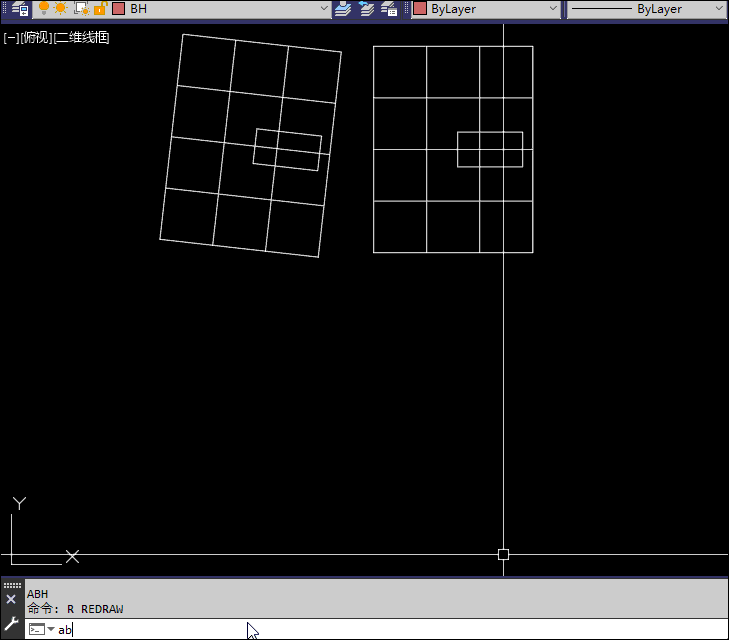Toggle the BH layer padlock icon

click(x=100, y=9)
